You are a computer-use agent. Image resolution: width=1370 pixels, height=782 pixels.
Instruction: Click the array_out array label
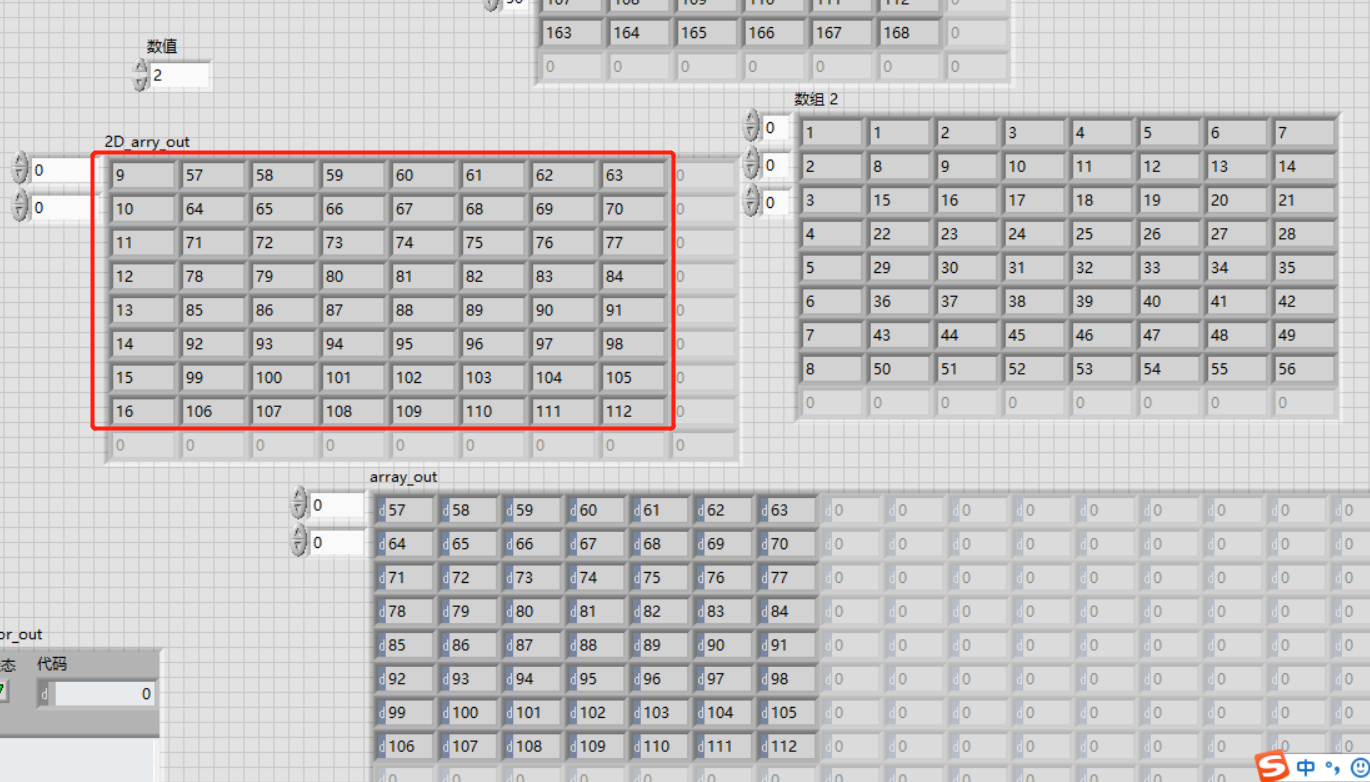point(403,477)
